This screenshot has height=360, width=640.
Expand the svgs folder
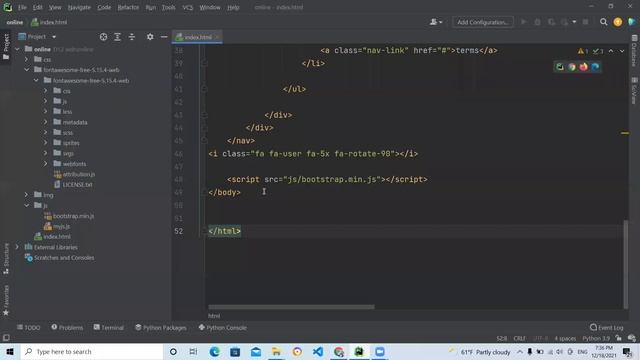click(x=45, y=153)
